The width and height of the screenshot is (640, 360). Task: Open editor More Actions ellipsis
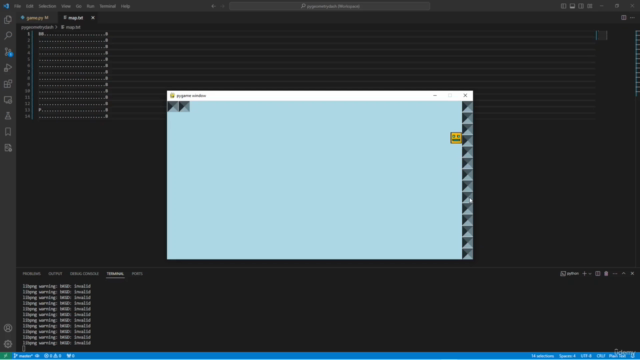point(632,18)
